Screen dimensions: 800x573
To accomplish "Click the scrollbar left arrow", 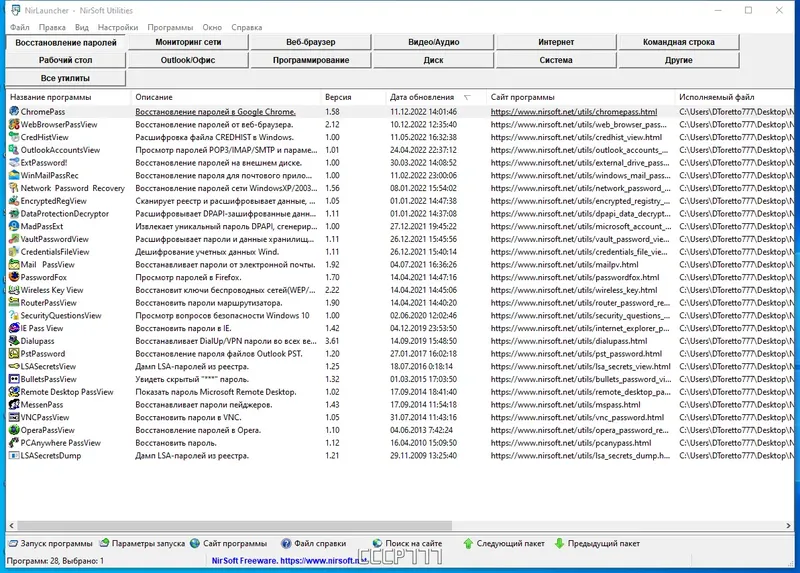I will pyautogui.click(x=11, y=525).
